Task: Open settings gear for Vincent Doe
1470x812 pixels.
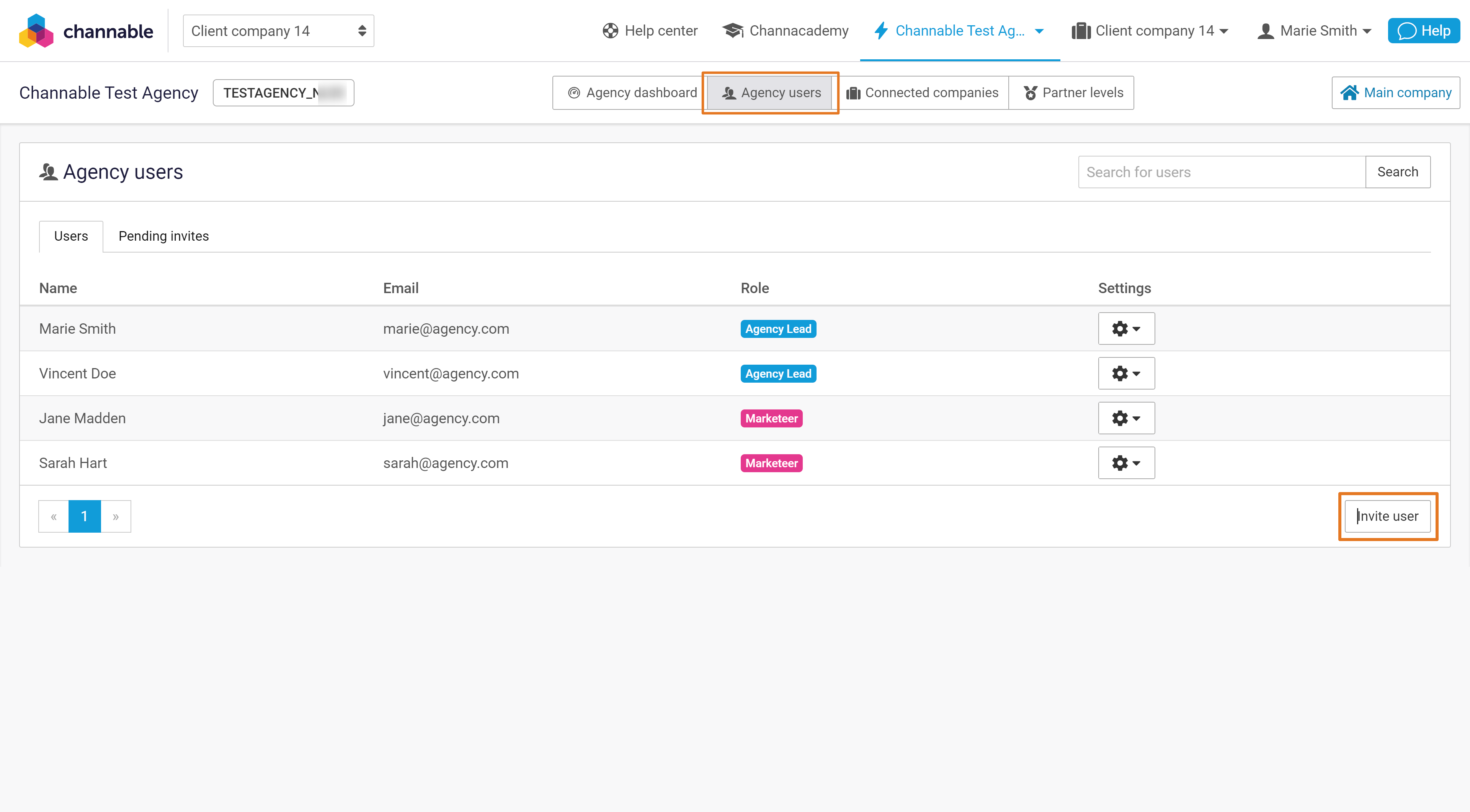Action: (x=1127, y=373)
